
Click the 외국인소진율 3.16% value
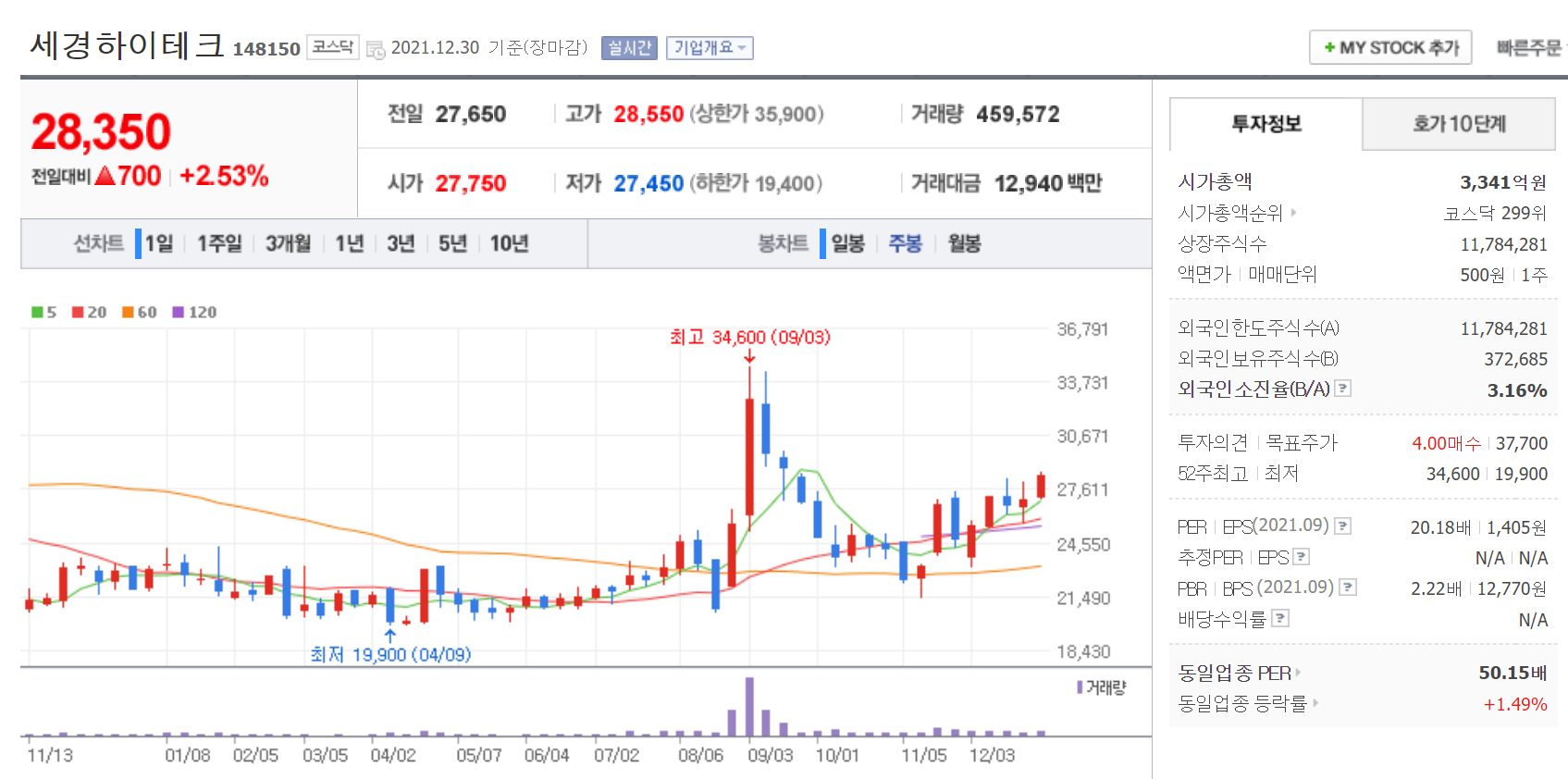[x=1517, y=390]
